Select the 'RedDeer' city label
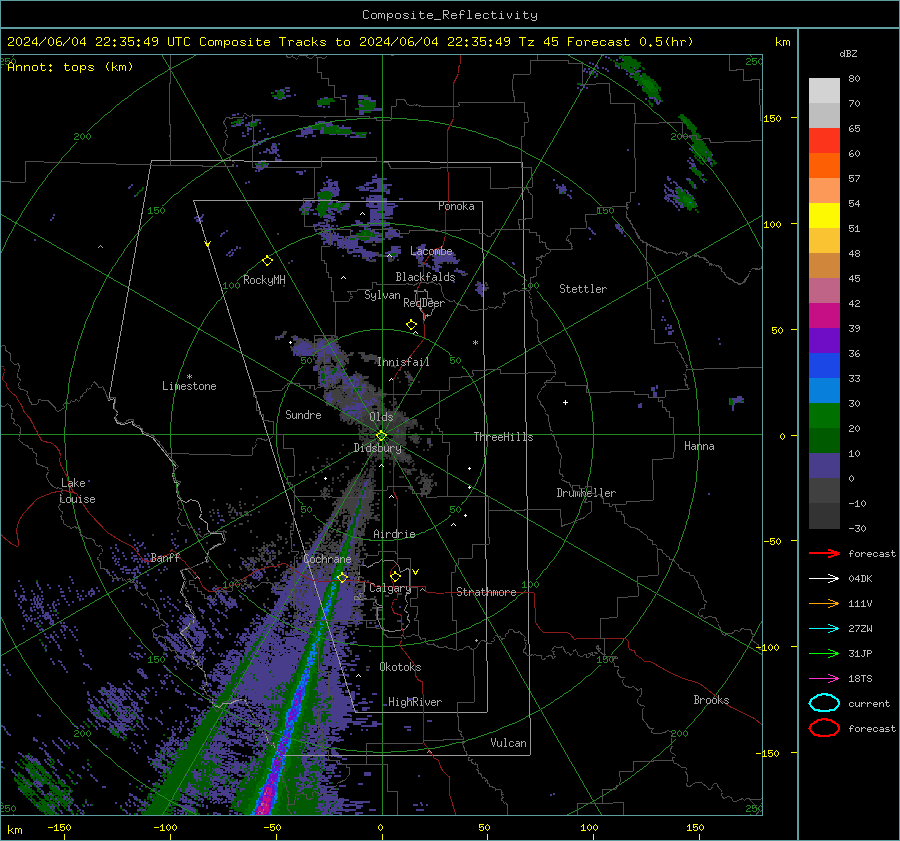The width and height of the screenshot is (900, 841). point(424,303)
